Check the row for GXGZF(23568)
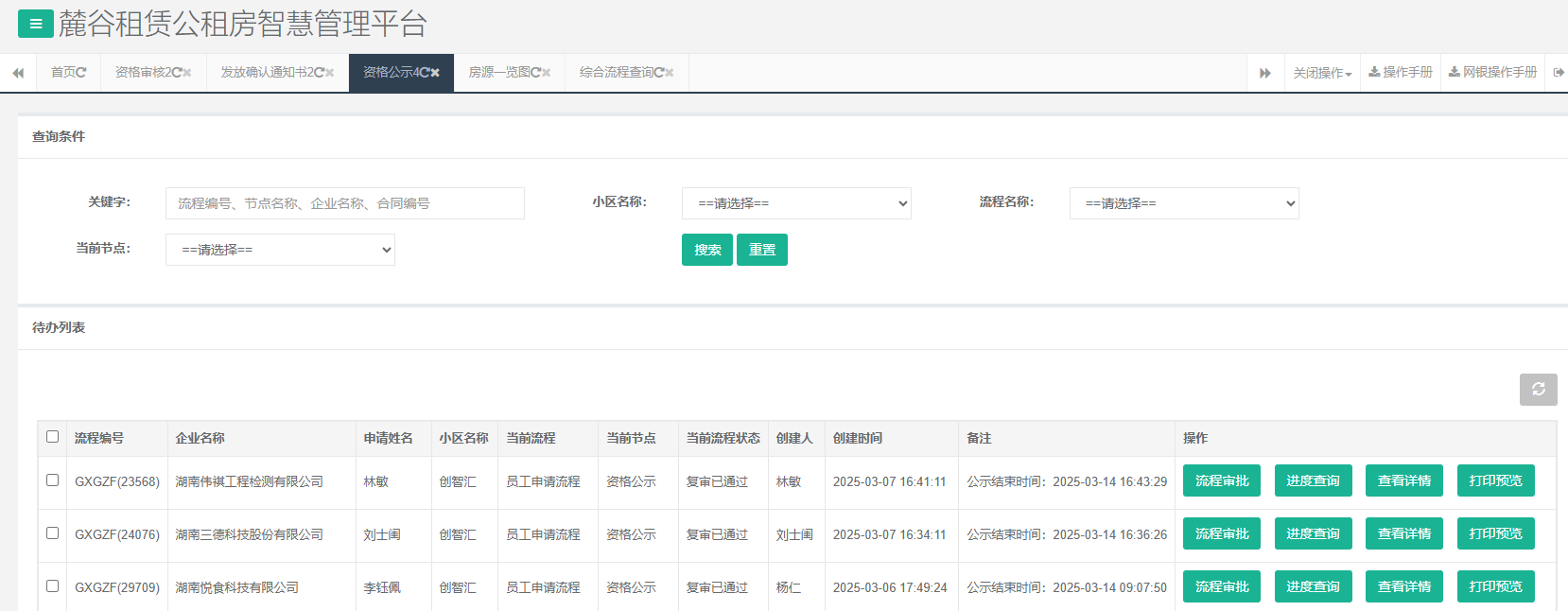This screenshot has height=611, width=1568. click(53, 480)
